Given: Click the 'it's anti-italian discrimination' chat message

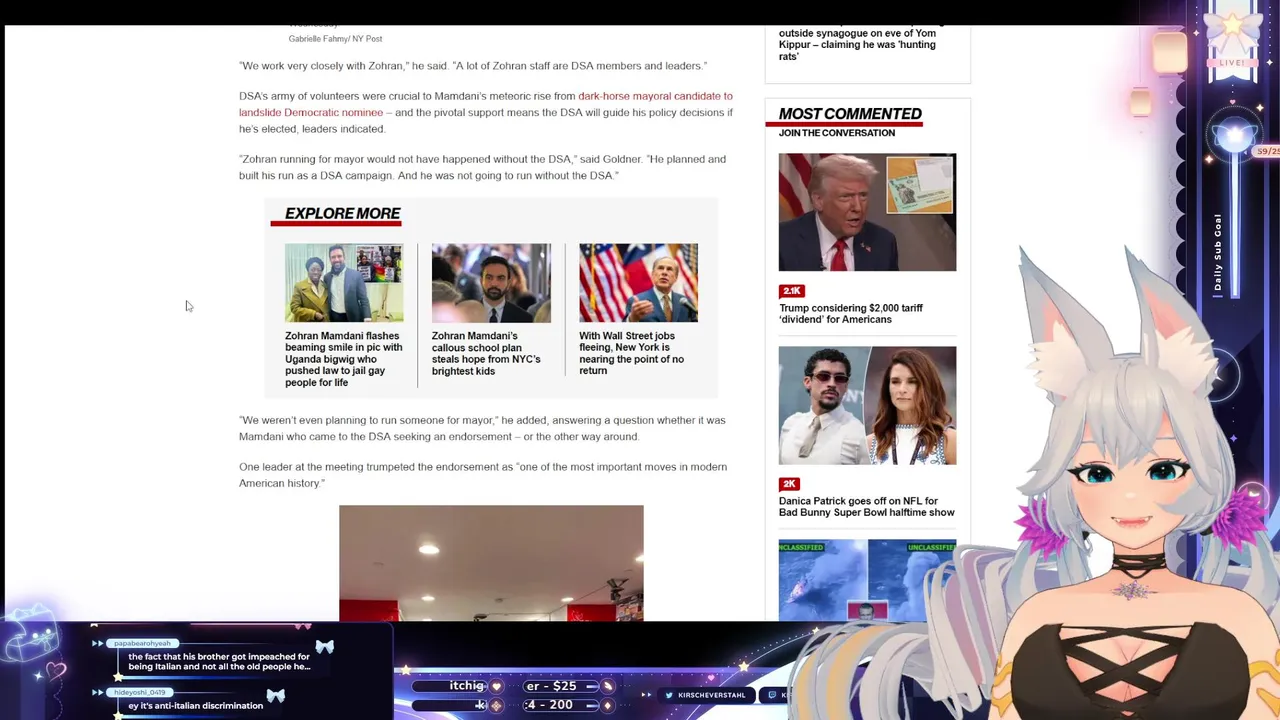Looking at the screenshot, I should pyautogui.click(x=195, y=706).
